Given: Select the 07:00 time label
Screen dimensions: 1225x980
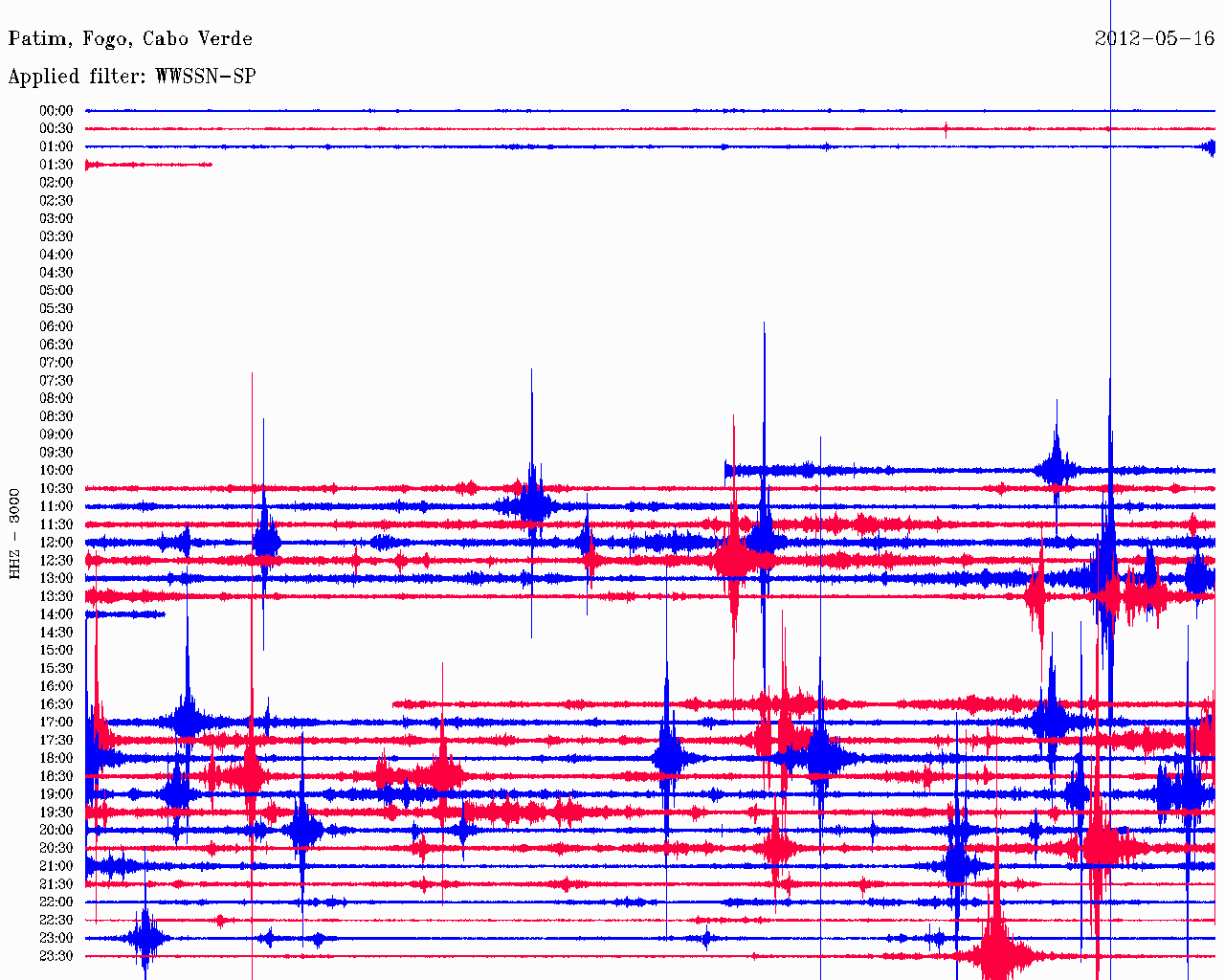Looking at the screenshot, I should [56, 363].
